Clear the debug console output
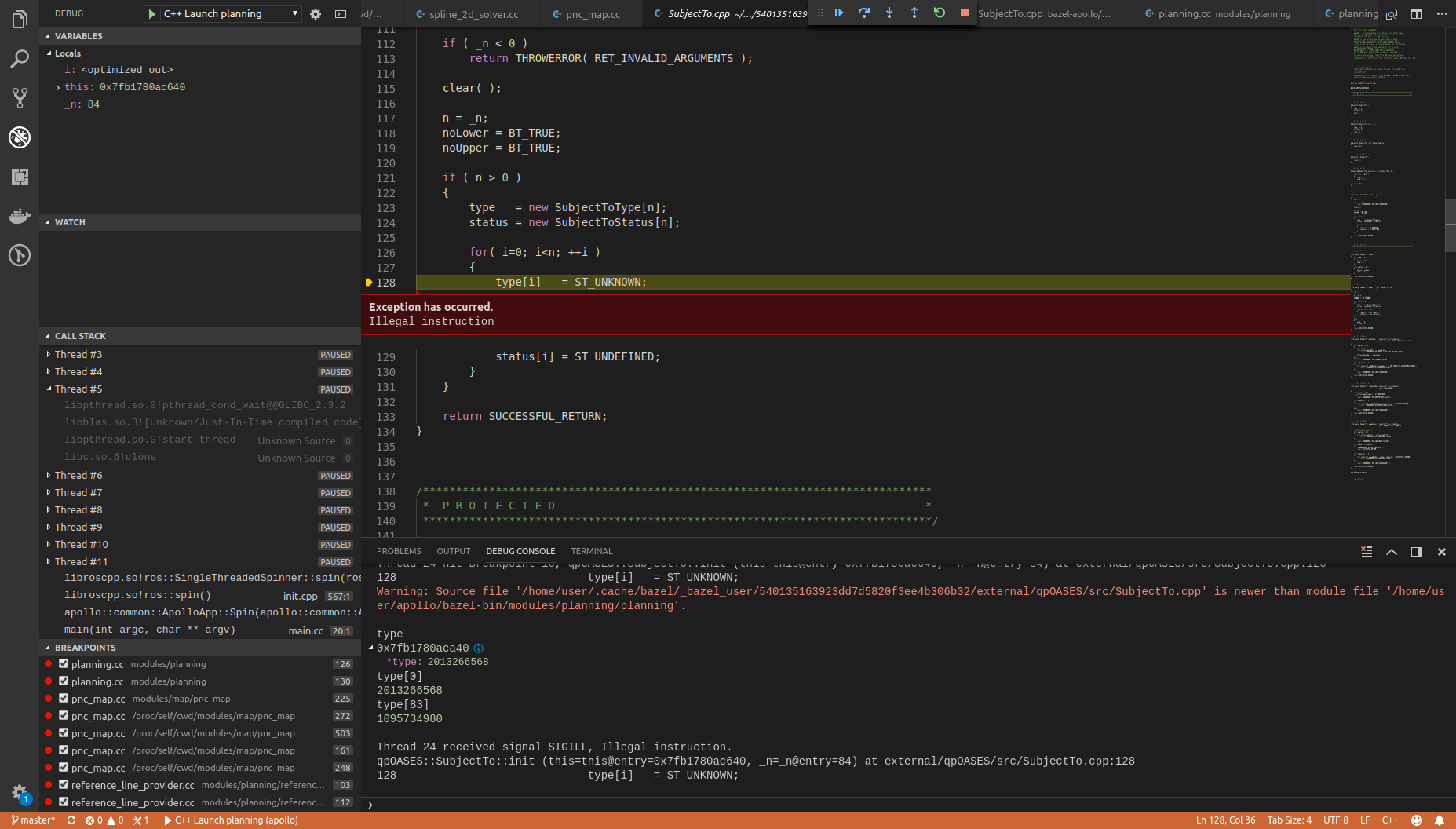1456x829 pixels. click(x=1367, y=552)
